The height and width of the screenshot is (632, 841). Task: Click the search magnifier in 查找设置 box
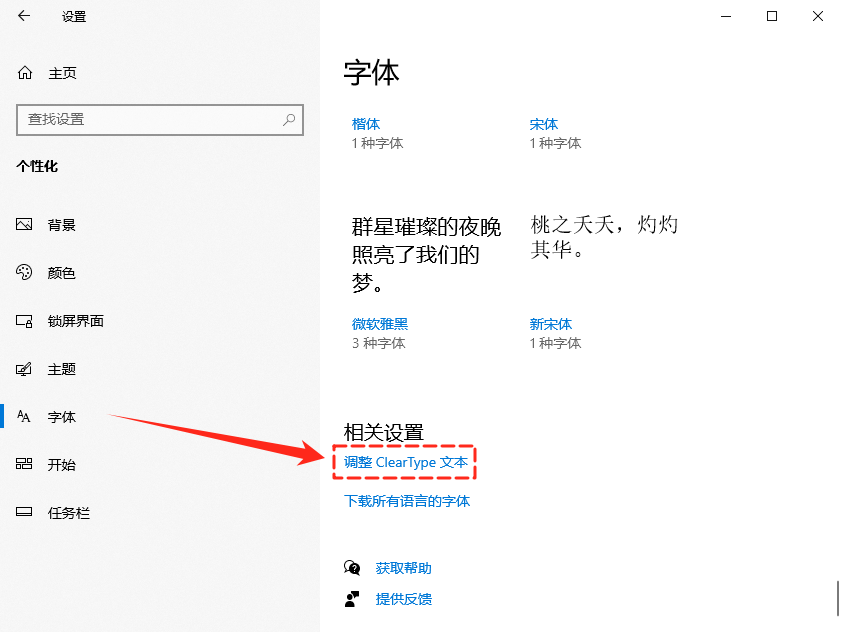coord(288,120)
